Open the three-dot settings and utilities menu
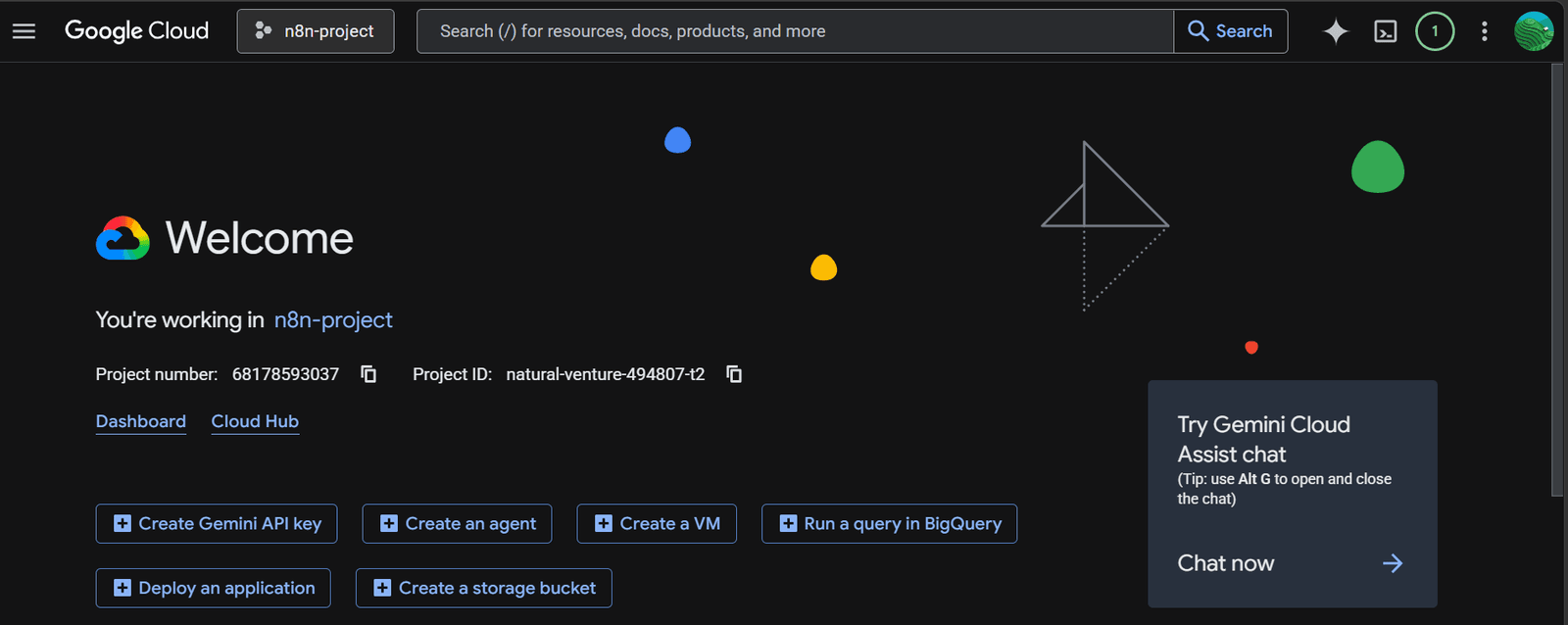 (1485, 31)
